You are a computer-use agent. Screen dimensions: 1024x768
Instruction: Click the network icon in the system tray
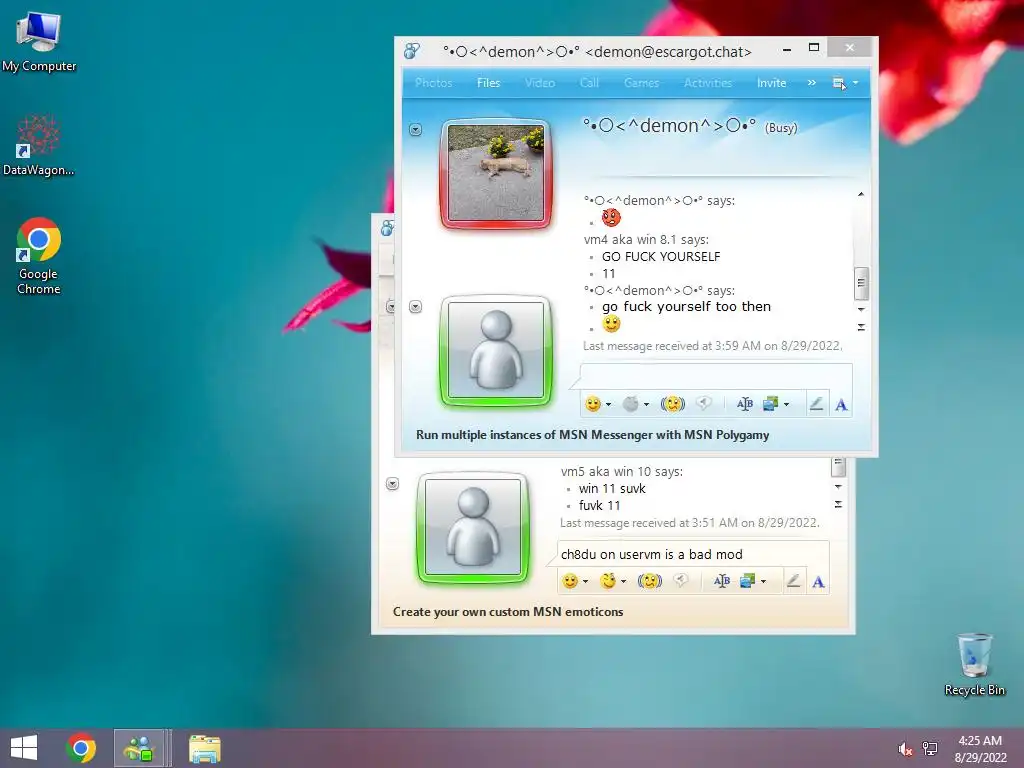coord(930,749)
